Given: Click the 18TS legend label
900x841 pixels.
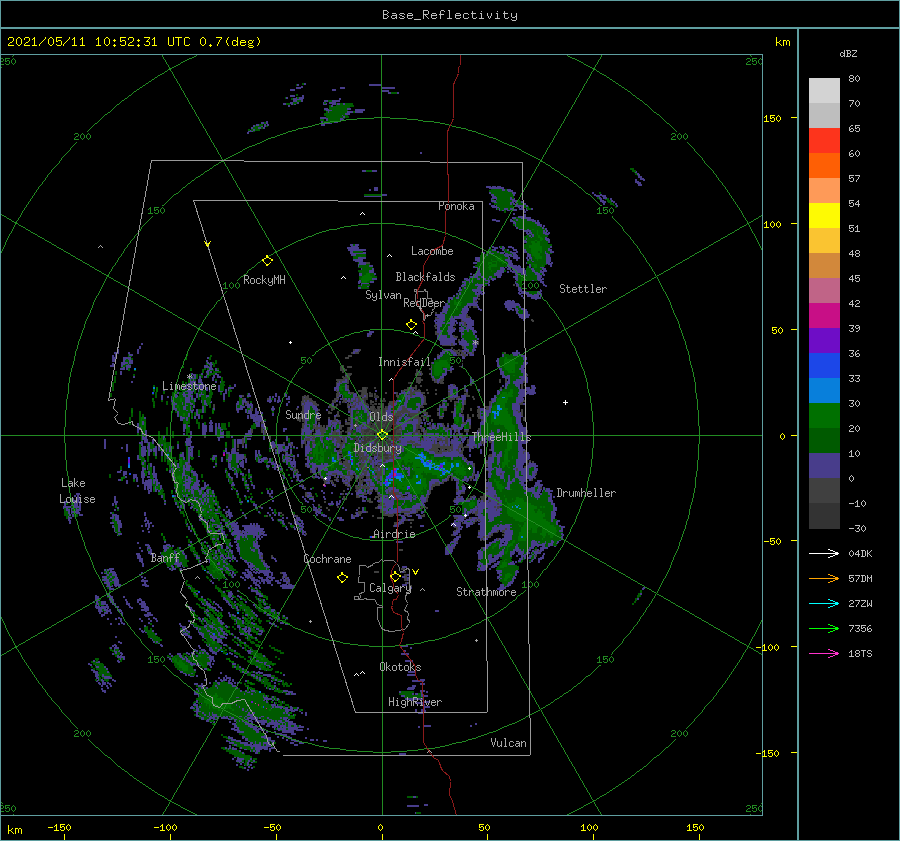Looking at the screenshot, I should click(860, 653).
